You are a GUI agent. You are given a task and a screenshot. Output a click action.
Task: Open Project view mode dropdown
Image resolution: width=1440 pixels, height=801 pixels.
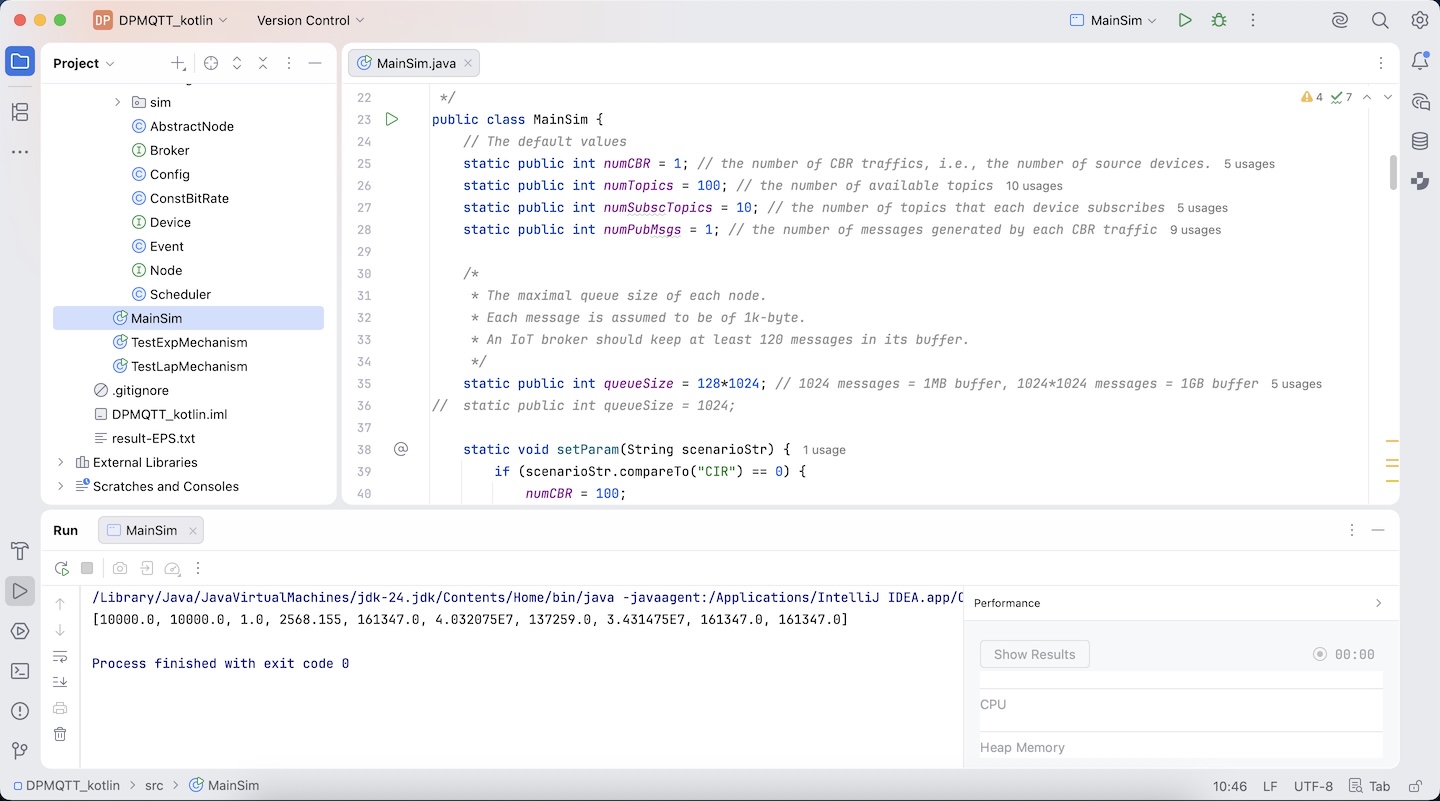84,63
